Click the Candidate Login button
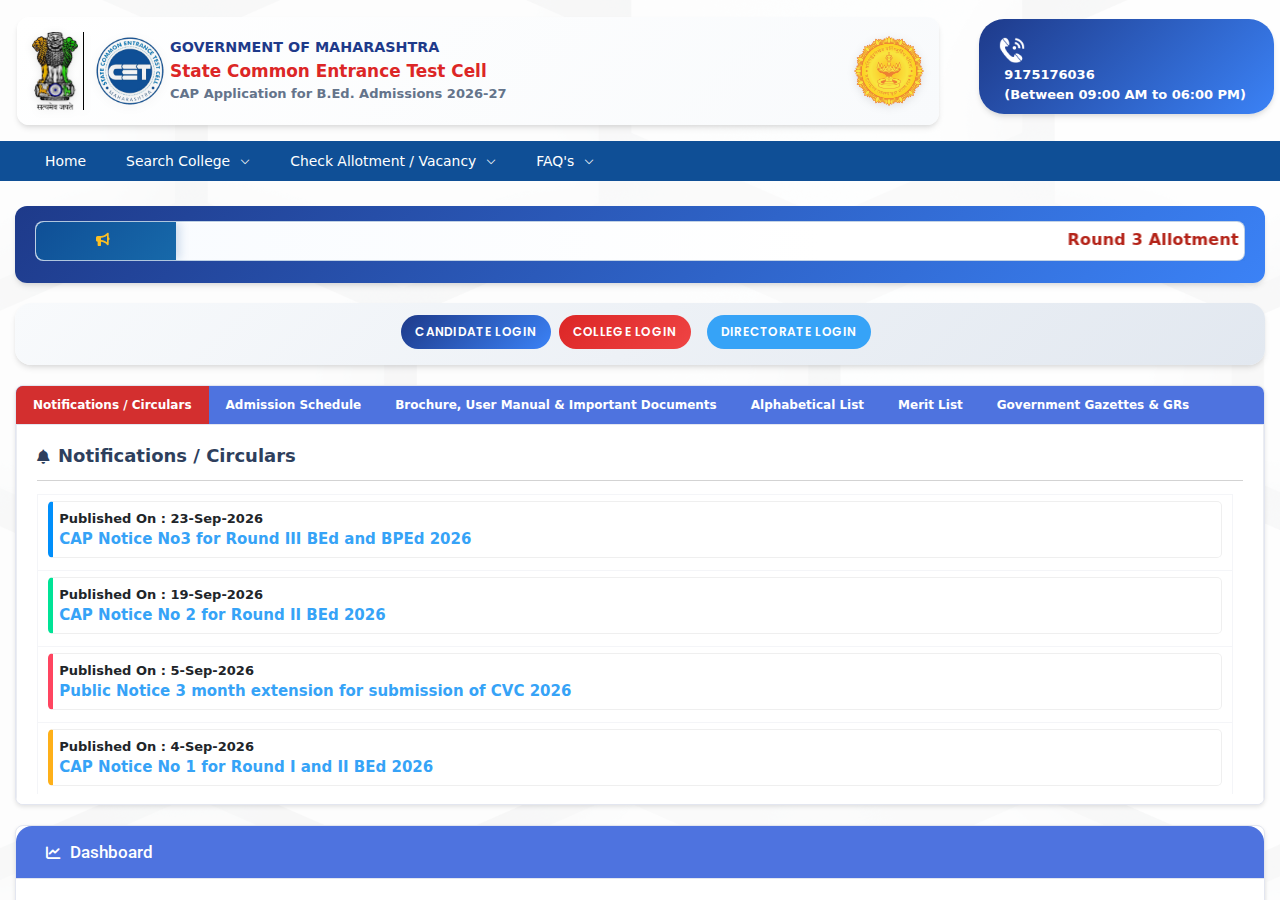Viewport: 1280px width, 900px height. click(476, 332)
